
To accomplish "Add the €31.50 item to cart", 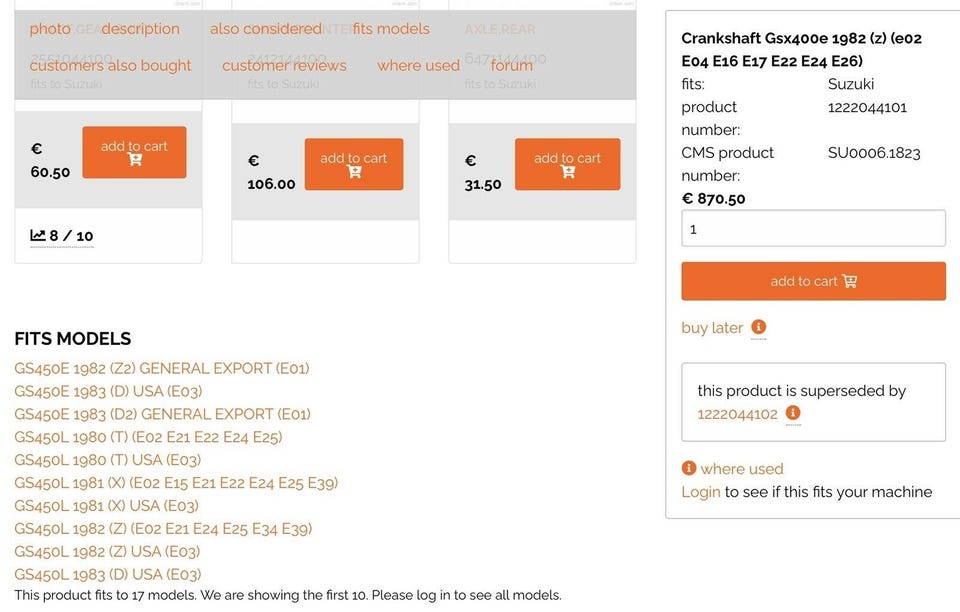I will (x=567, y=164).
